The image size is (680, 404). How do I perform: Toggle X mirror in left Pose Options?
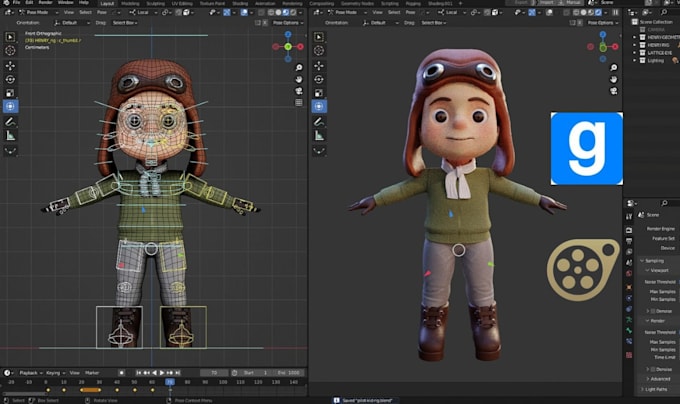[x=265, y=23]
